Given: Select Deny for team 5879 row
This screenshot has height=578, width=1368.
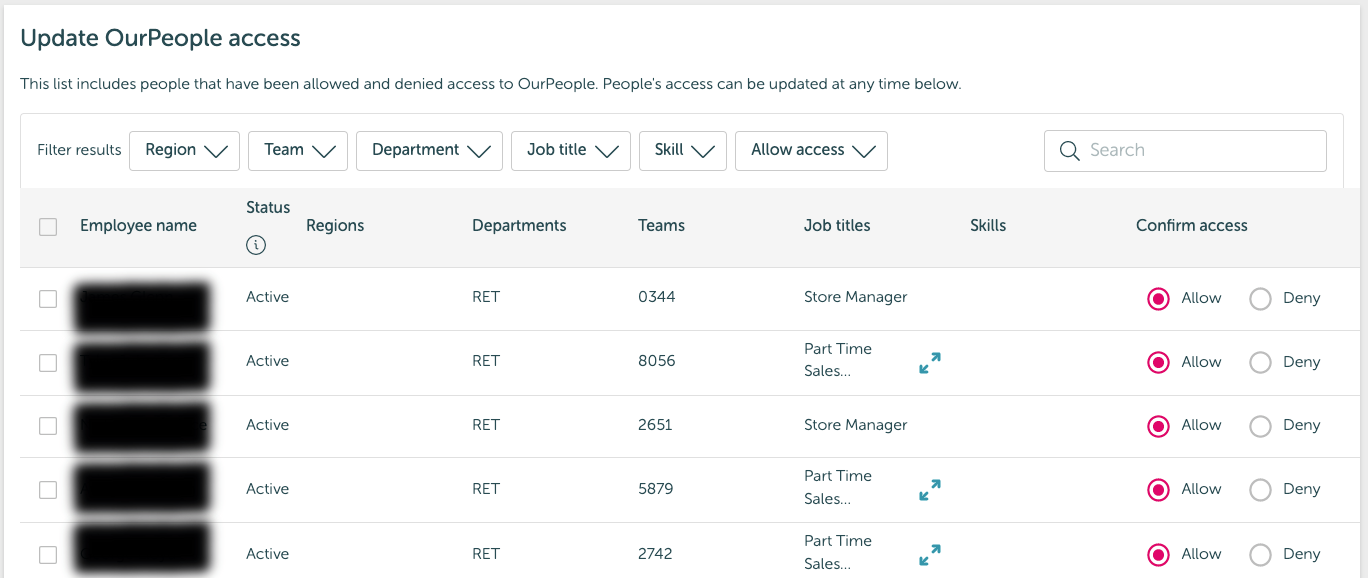Looking at the screenshot, I should [x=1261, y=490].
